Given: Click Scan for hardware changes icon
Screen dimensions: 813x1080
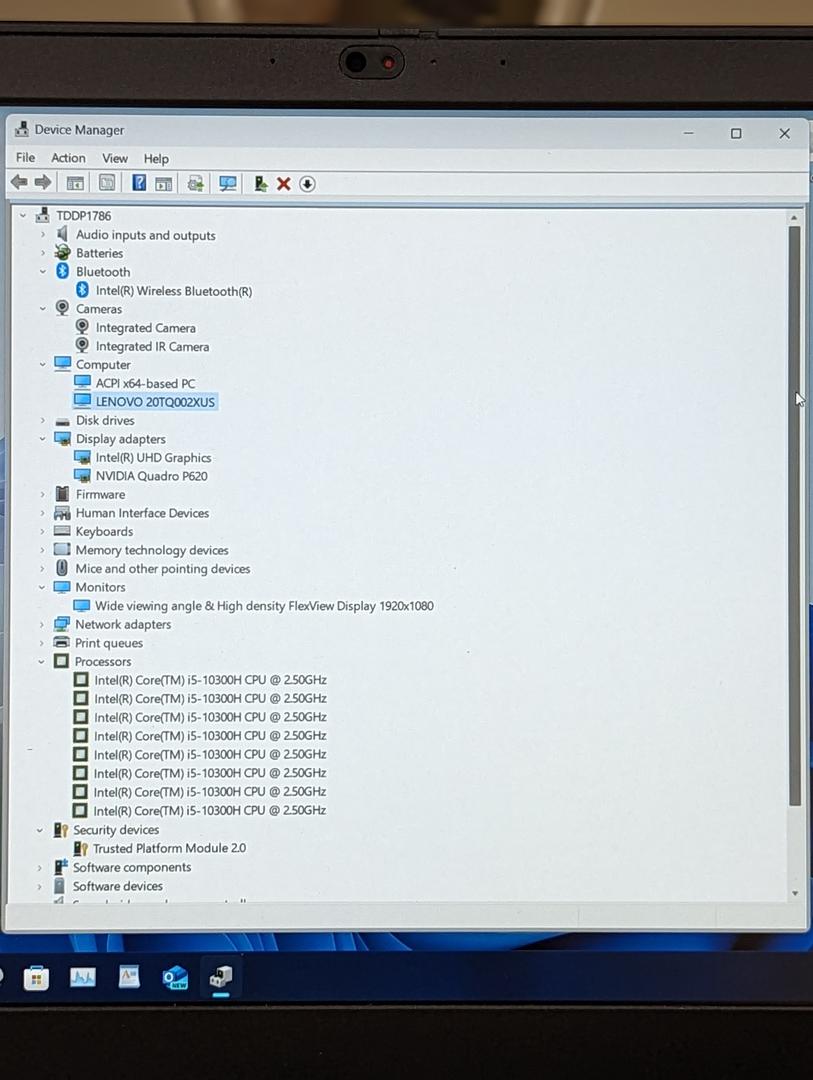Looking at the screenshot, I should 227,184.
